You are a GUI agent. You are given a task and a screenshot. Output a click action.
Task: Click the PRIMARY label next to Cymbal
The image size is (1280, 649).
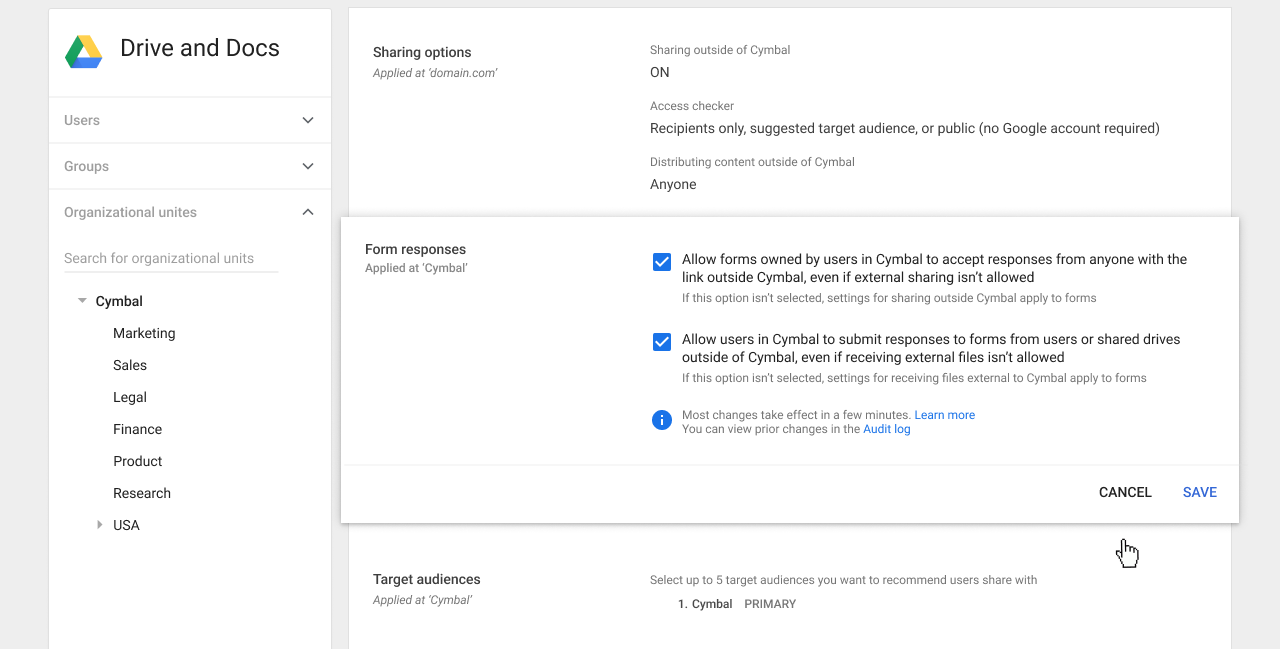[x=770, y=604]
